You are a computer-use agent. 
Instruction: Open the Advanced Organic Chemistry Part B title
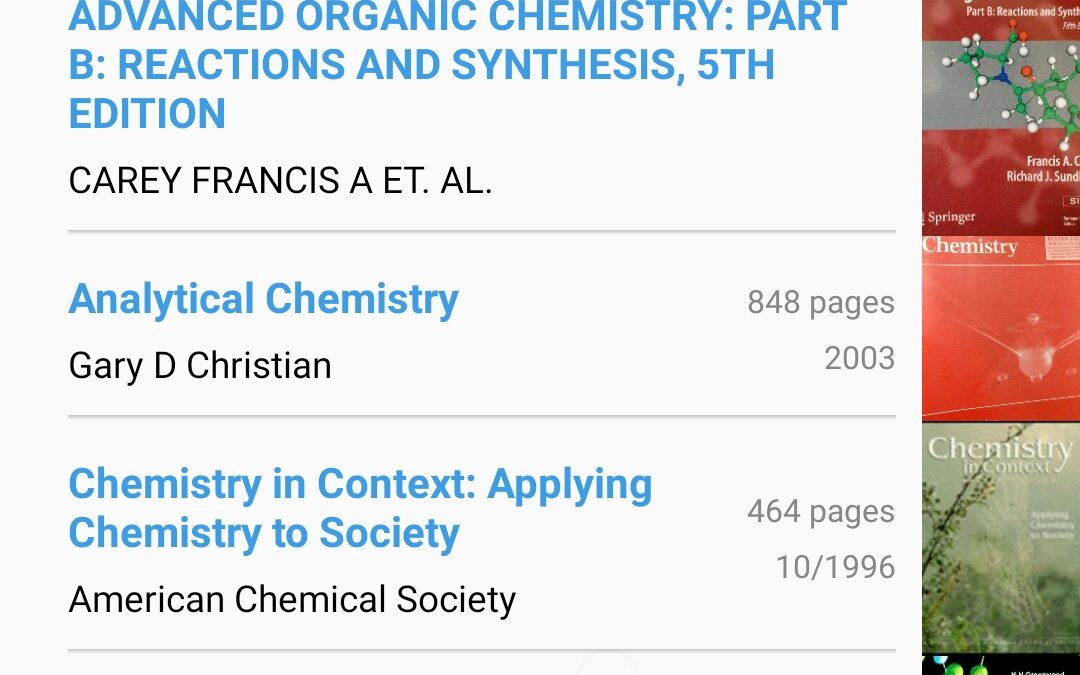pos(457,65)
